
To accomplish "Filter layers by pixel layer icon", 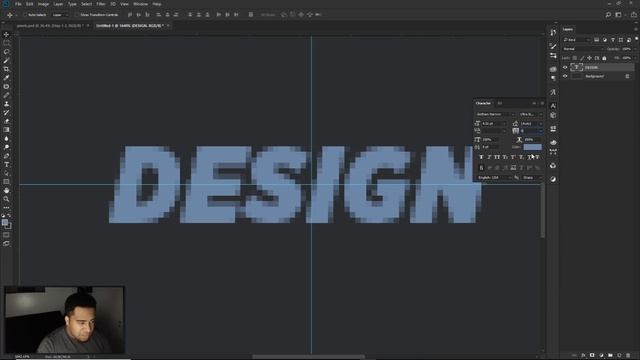I will click(x=596, y=40).
